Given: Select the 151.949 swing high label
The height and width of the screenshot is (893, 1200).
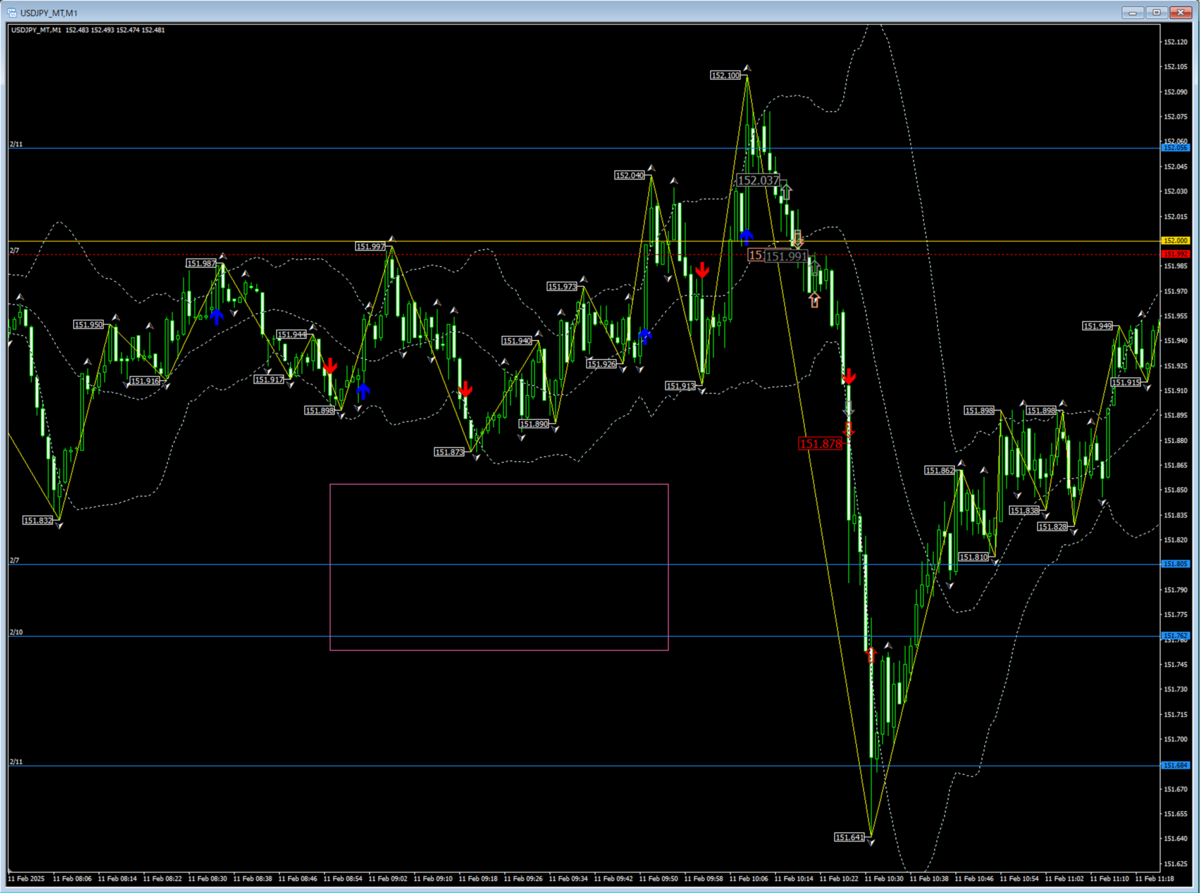Looking at the screenshot, I should point(1098,325).
